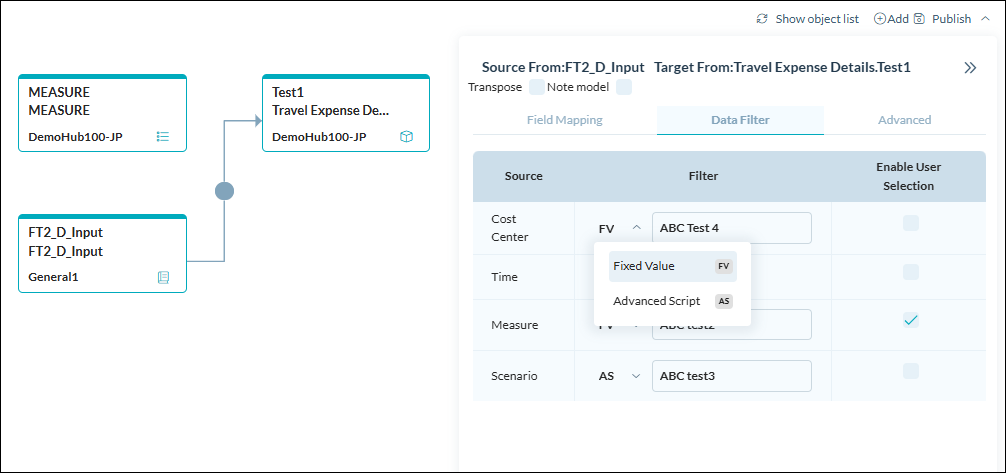Toggle the Note model checkbox
This screenshot has width=1006, height=473.
click(624, 87)
